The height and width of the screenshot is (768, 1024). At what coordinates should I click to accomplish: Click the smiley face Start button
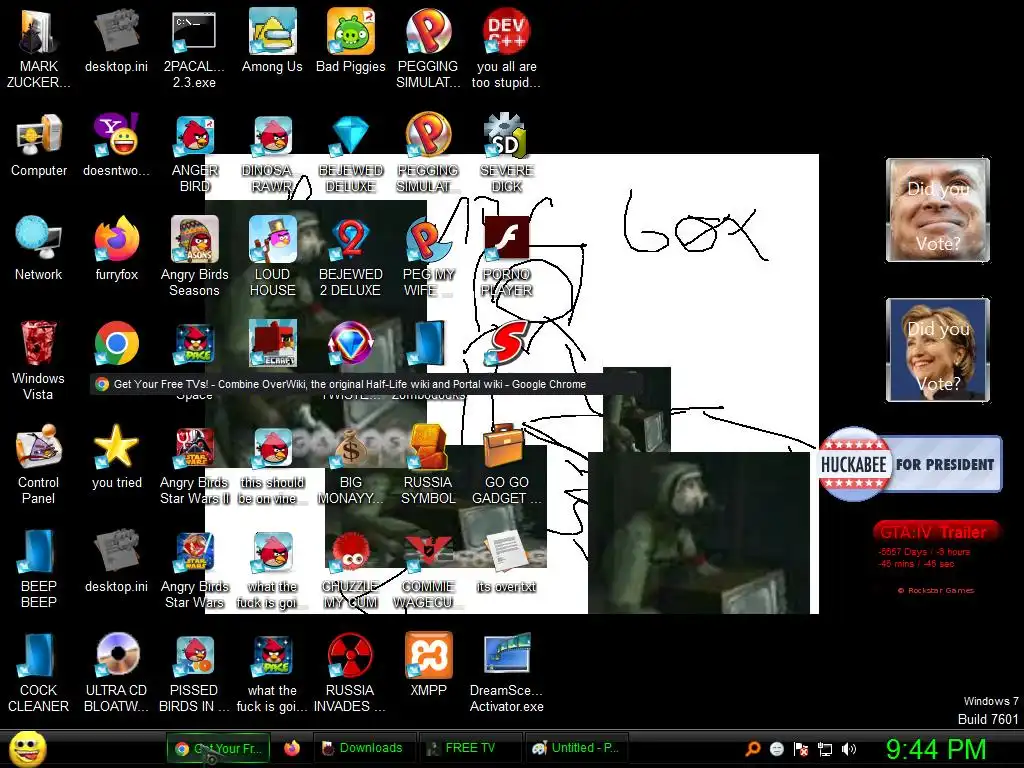coord(28,748)
